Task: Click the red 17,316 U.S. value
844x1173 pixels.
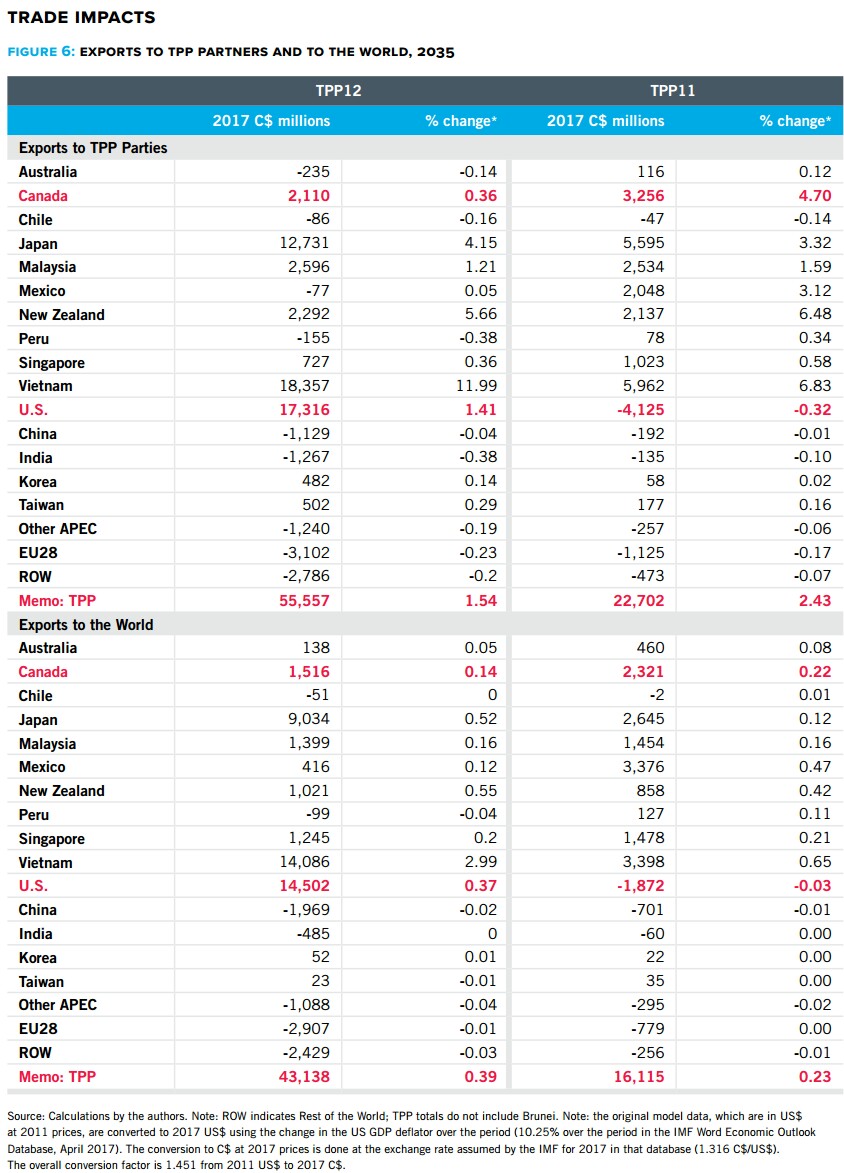Action: coord(302,410)
